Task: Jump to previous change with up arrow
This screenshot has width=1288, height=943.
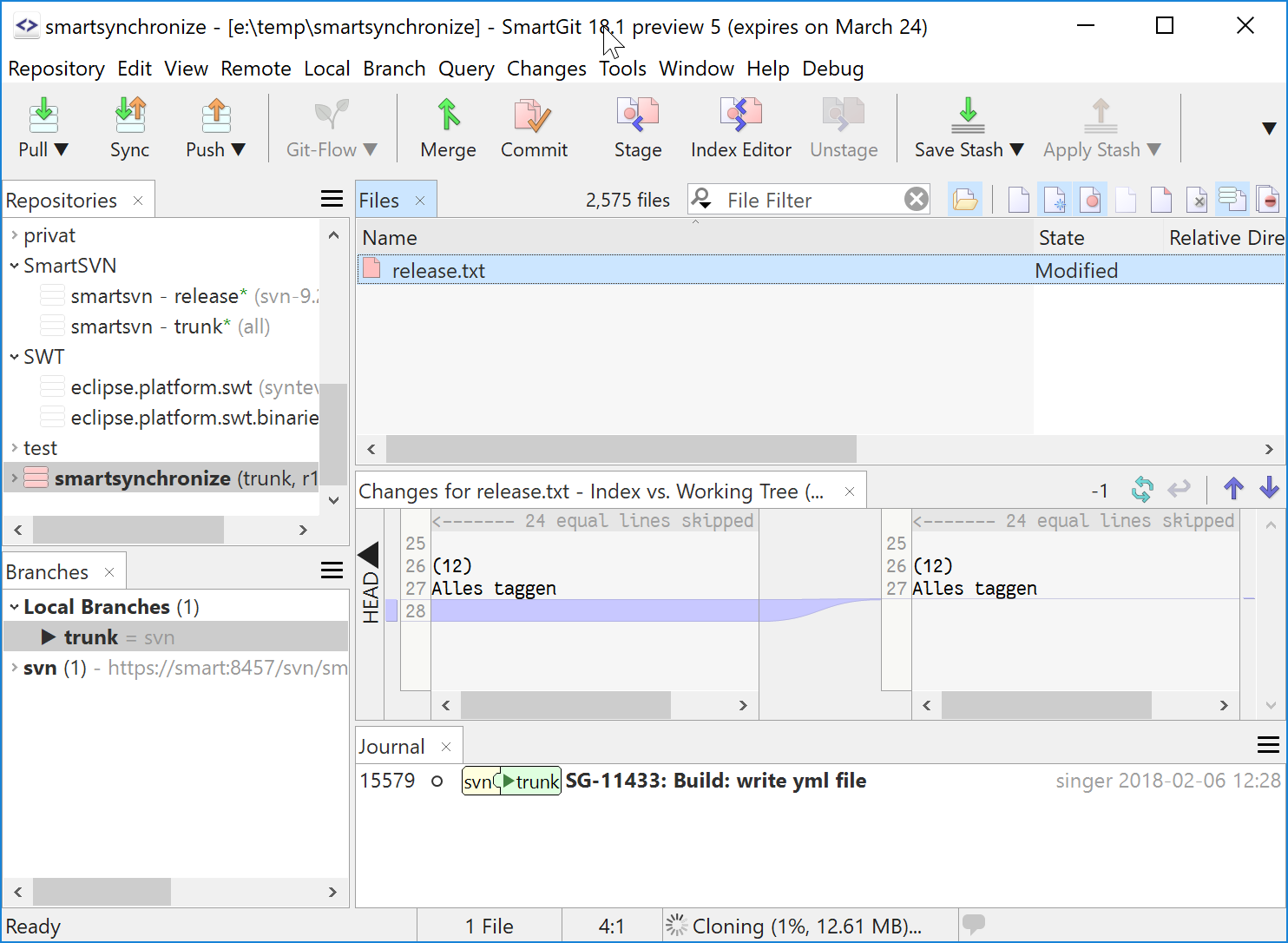Action: click(1233, 489)
